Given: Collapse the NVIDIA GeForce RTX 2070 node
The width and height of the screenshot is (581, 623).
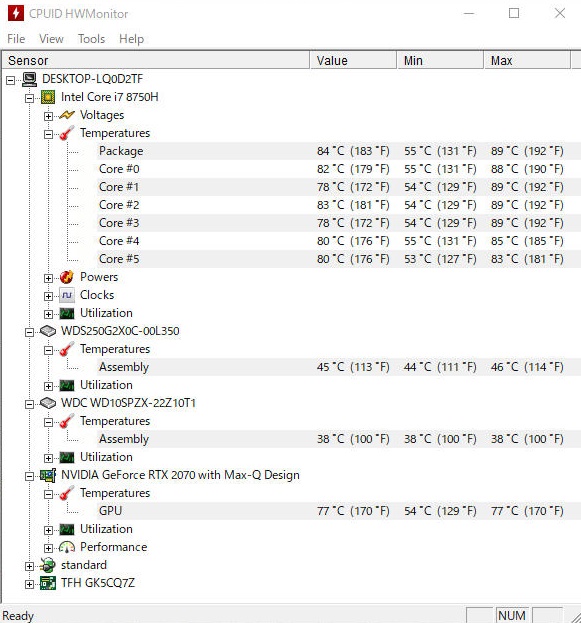Looking at the screenshot, I should [x=29, y=476].
